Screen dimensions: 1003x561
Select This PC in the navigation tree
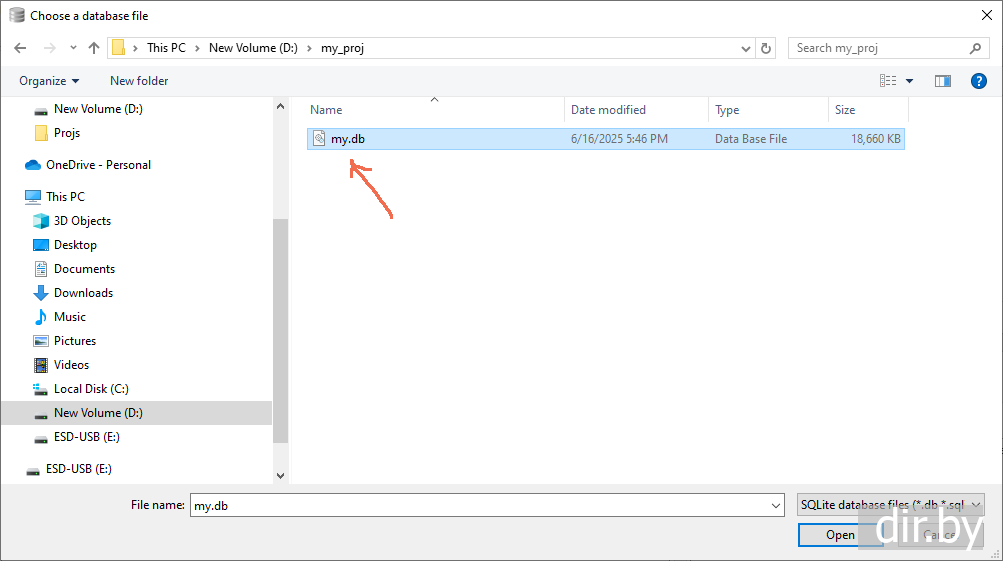pos(65,196)
